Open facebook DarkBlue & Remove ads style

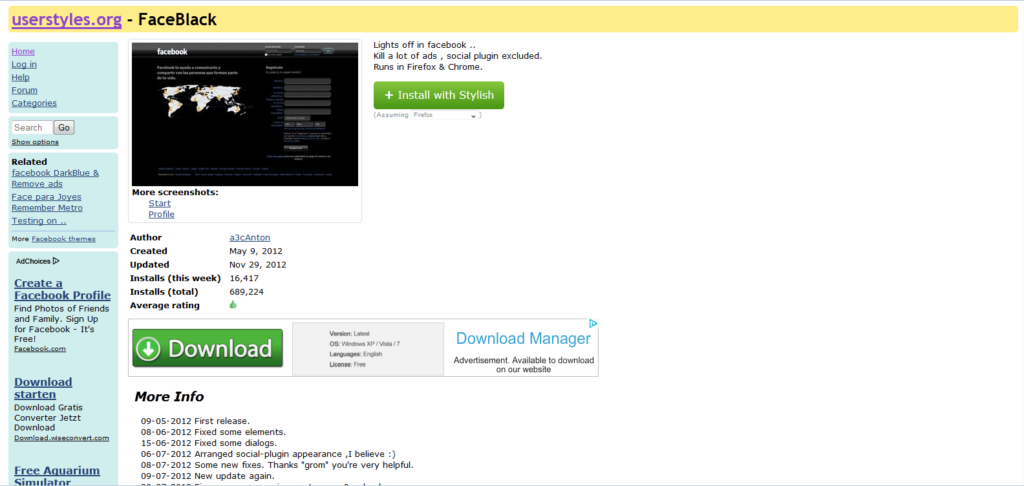point(56,178)
